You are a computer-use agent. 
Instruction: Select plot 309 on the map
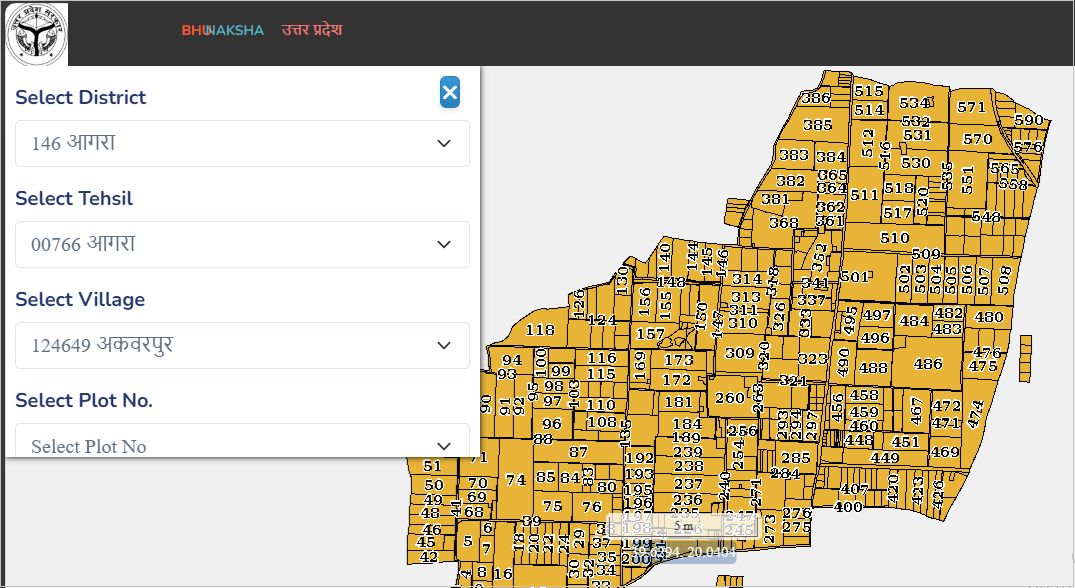pyautogui.click(x=740, y=353)
